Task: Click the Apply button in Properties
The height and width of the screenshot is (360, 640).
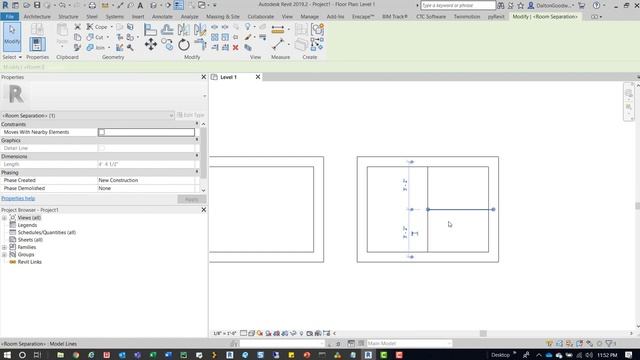Action: point(191,199)
